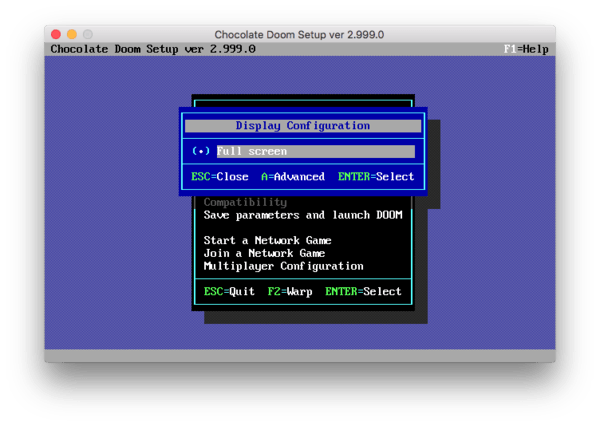Screen dimensions: 600x426
Task: Click the highlighted Full screen label
Action: point(316,151)
